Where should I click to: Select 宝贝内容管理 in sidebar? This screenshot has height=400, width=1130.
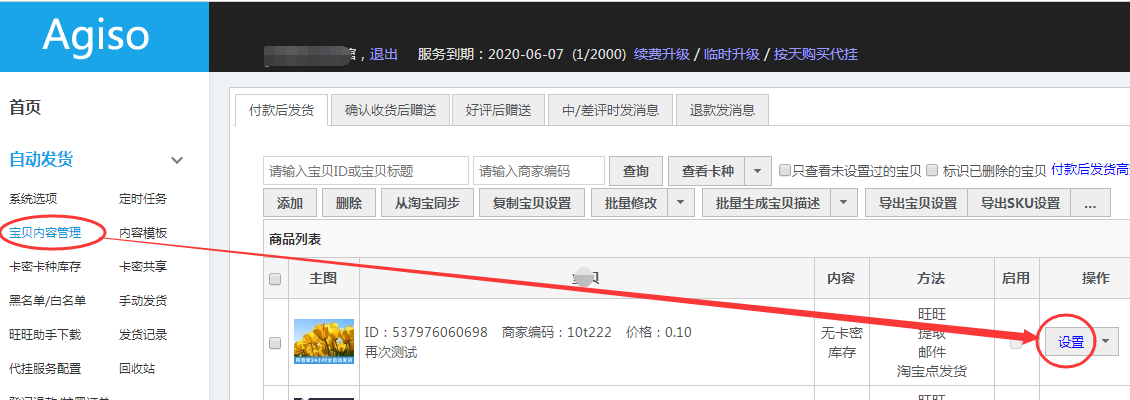45,233
